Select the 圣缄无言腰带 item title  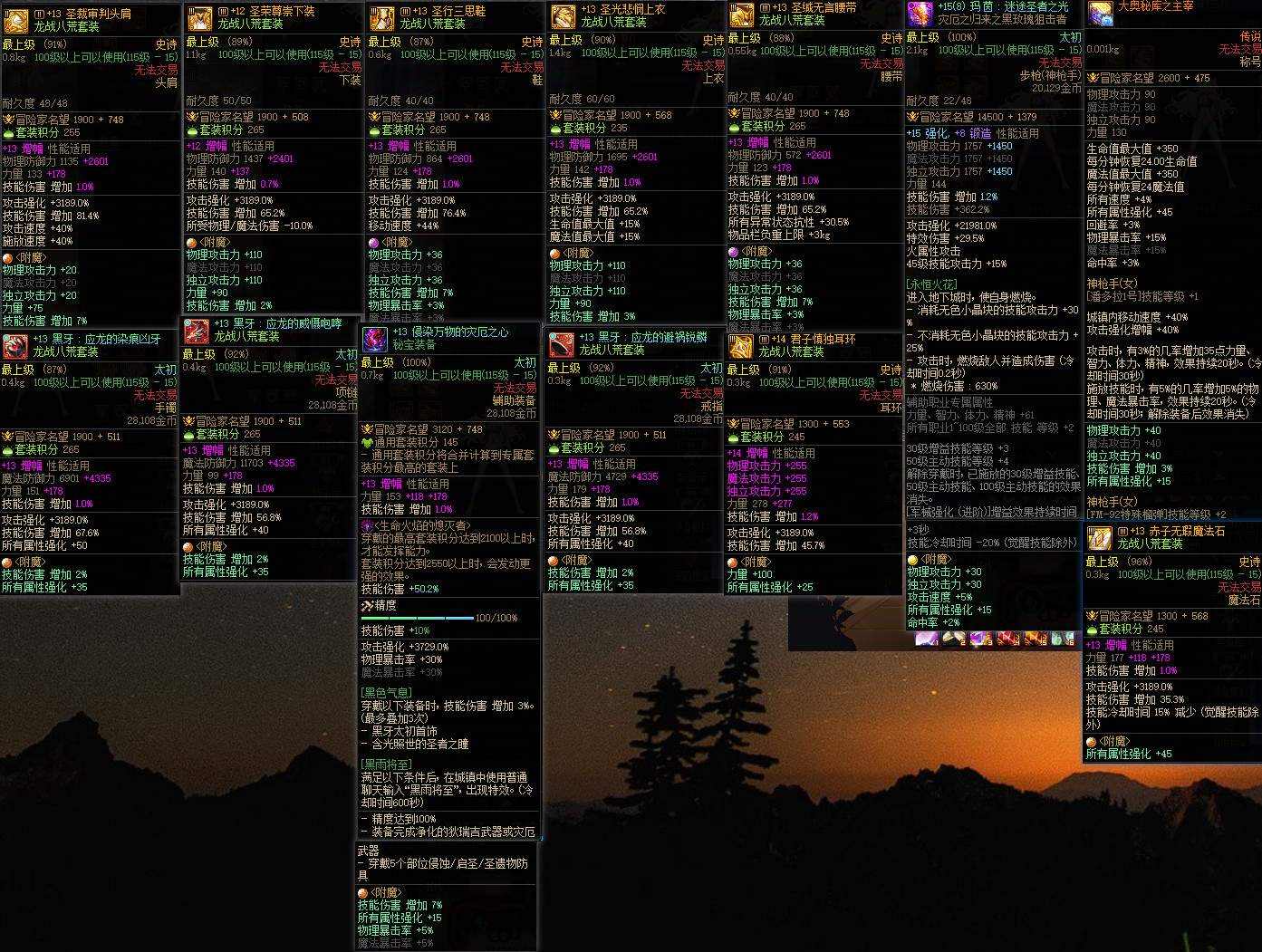pyautogui.click(x=823, y=7)
